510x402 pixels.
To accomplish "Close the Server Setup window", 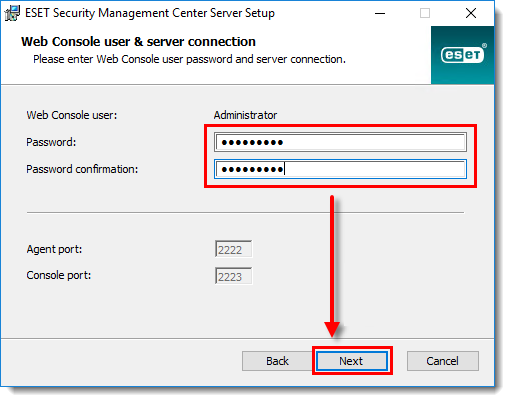I will pos(471,13).
